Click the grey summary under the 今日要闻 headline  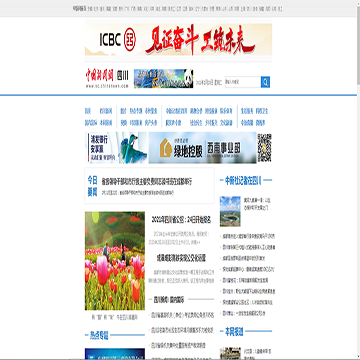138,193
